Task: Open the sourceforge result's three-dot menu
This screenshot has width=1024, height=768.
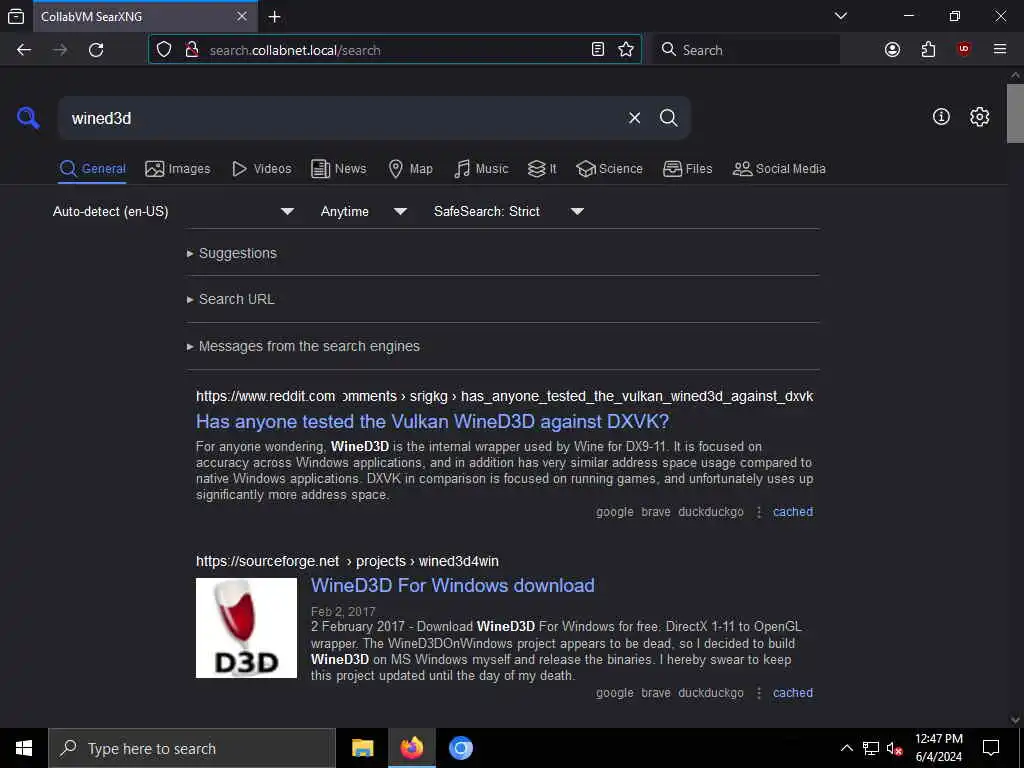Action: tap(758, 693)
